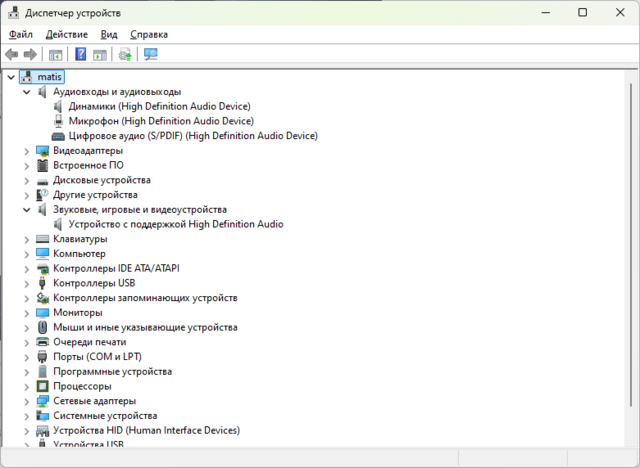
Task: Select the Динамики speaker device
Action: tap(183, 106)
